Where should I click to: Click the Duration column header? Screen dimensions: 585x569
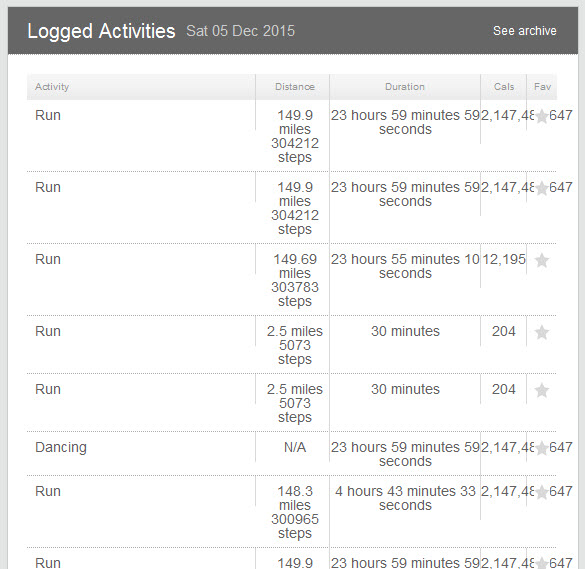coord(405,87)
